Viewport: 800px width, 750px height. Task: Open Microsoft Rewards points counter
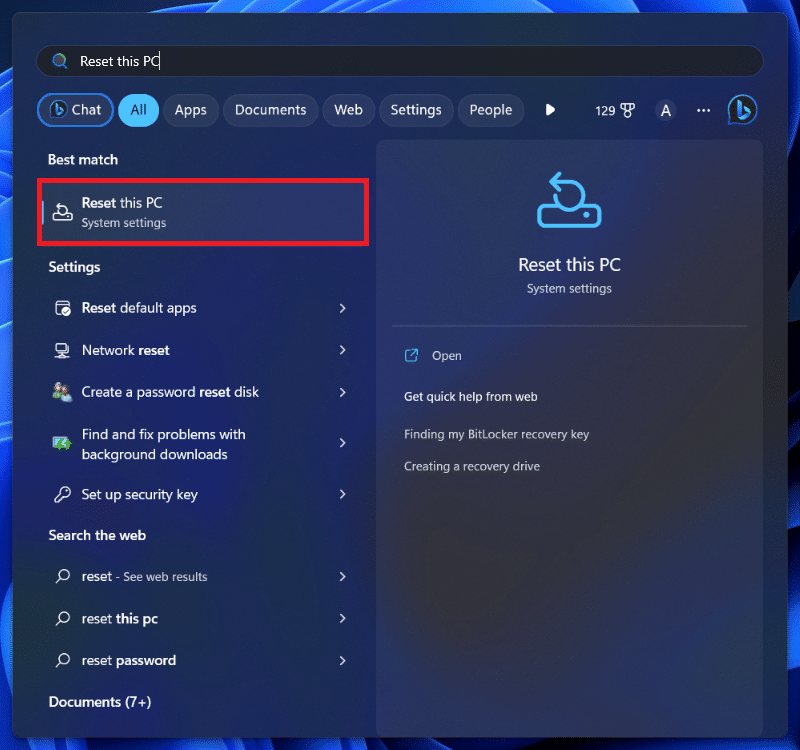[x=615, y=110]
